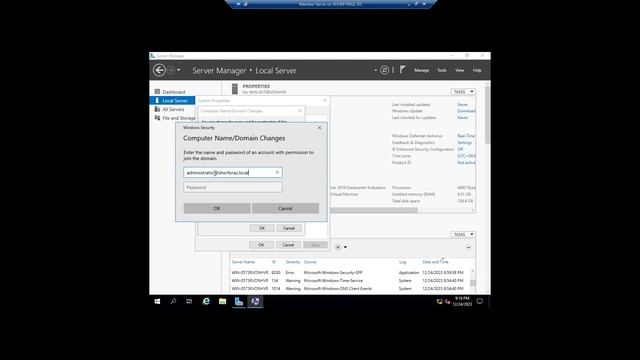Click Cancel in Windows Security dialog

285,209
